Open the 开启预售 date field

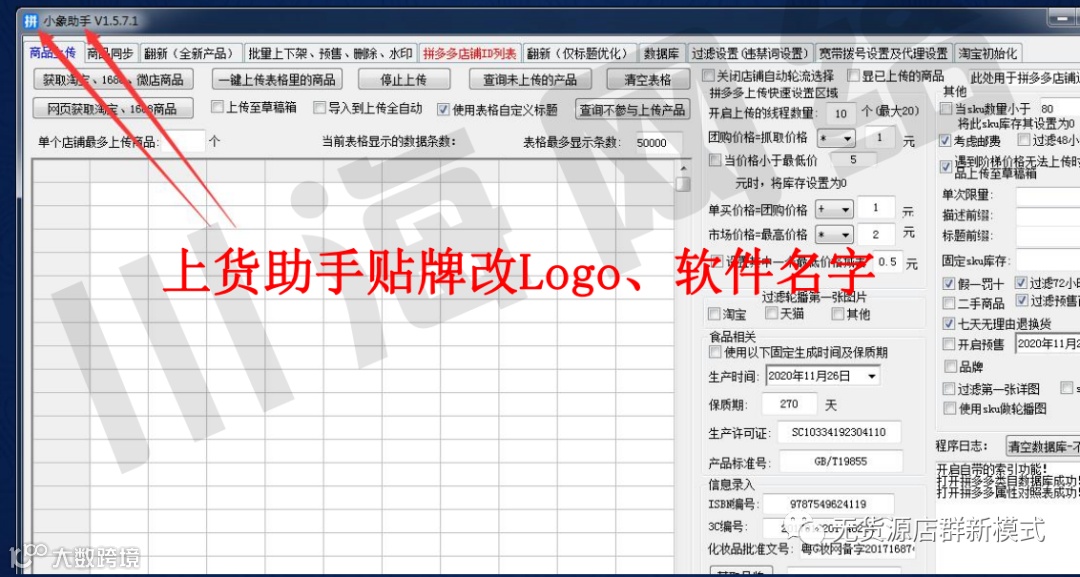1048,344
